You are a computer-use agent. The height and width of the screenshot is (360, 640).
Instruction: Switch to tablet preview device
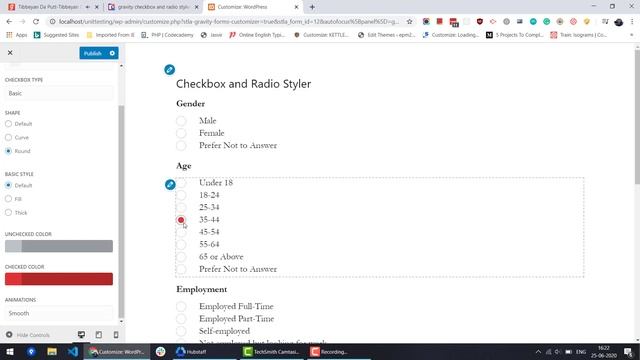(x=99, y=335)
